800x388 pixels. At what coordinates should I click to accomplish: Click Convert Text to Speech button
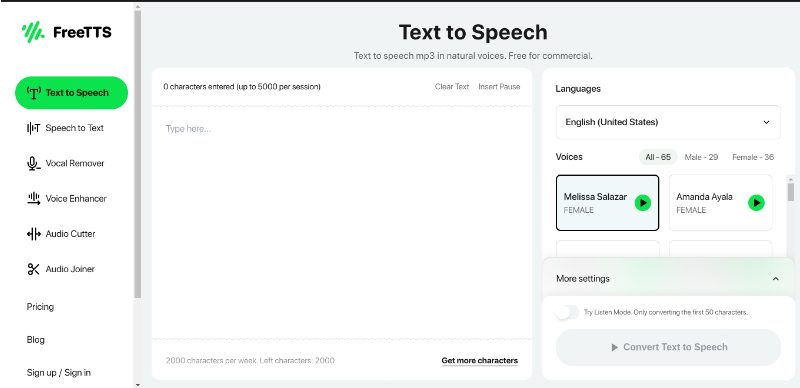coord(668,347)
